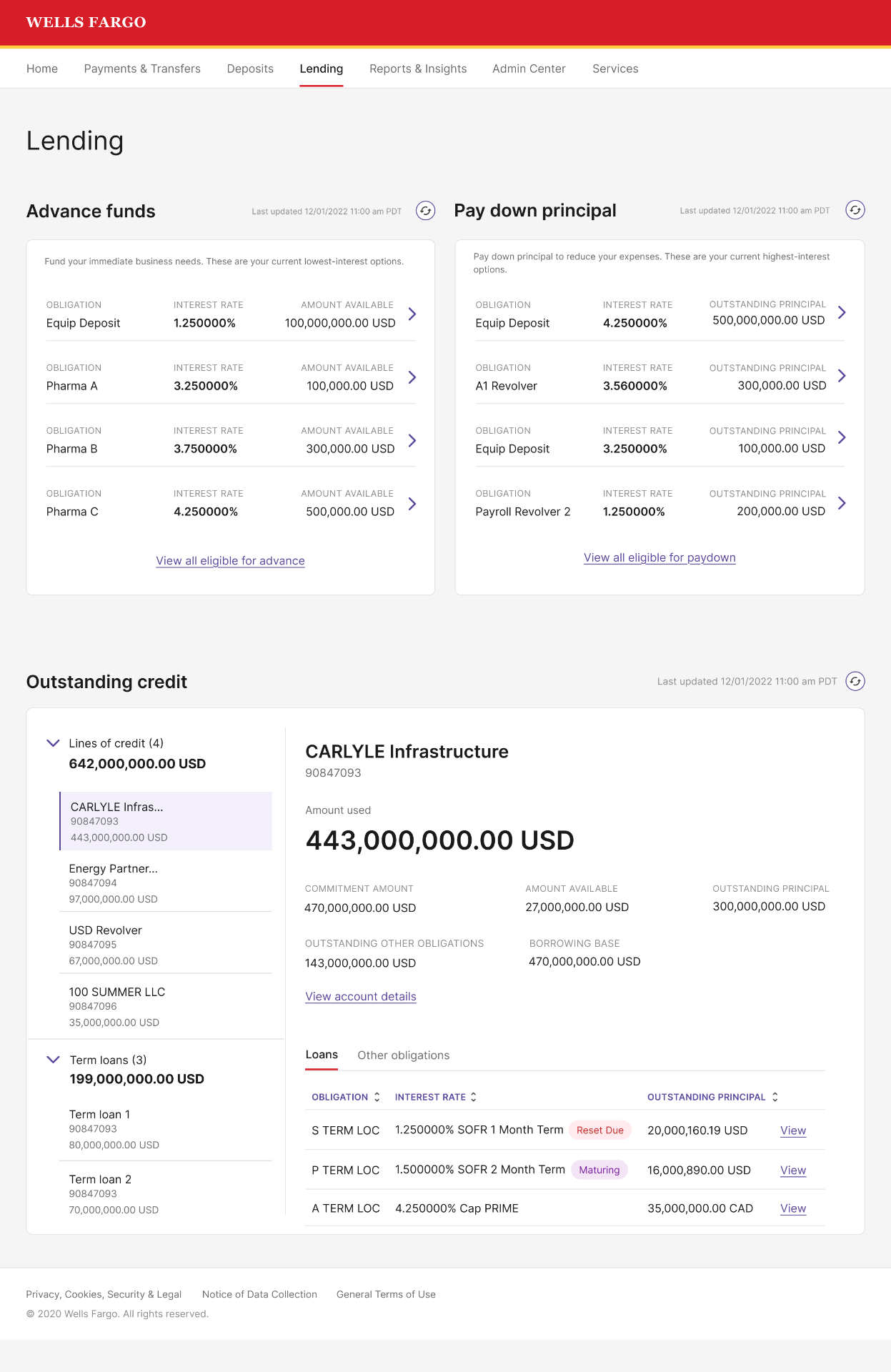Switch to Other obligations tab
The width and height of the screenshot is (891, 1372).
point(404,1055)
